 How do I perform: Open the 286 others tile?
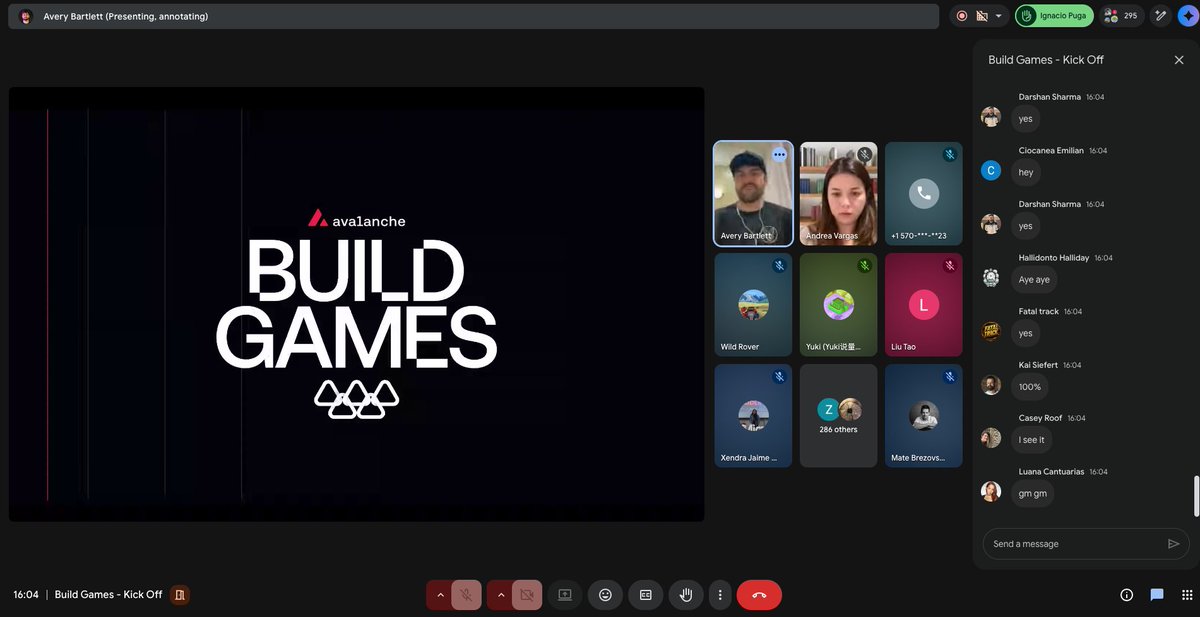838,415
